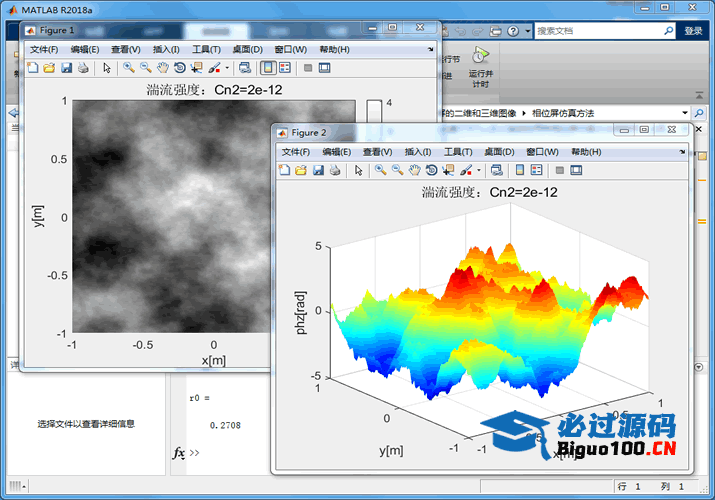Viewport: 715px width, 500px height.
Task: Click New Figure icon in Figure 2 toolbar
Action: tap(285, 170)
